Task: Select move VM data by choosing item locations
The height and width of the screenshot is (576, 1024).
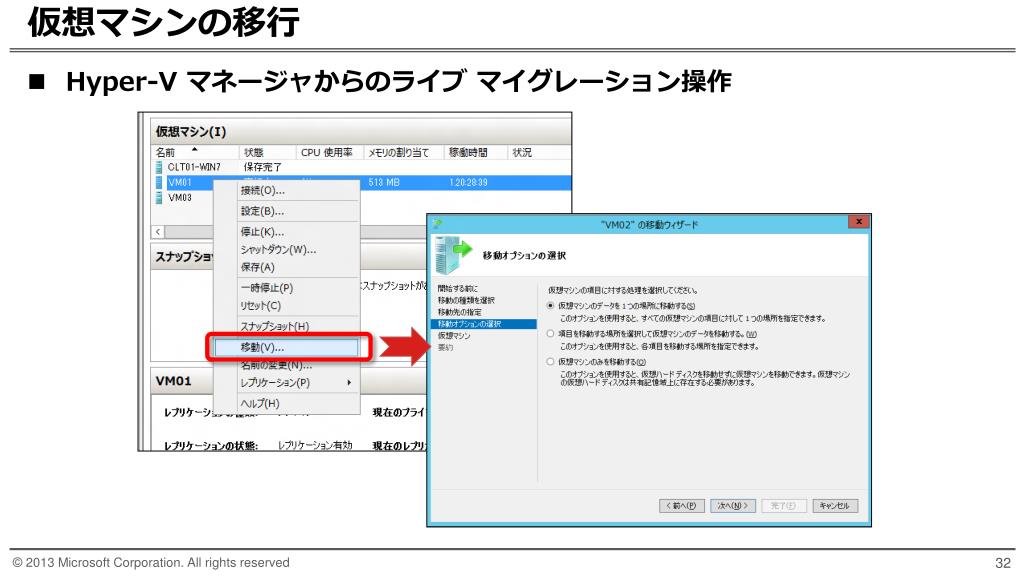Action: [x=551, y=334]
